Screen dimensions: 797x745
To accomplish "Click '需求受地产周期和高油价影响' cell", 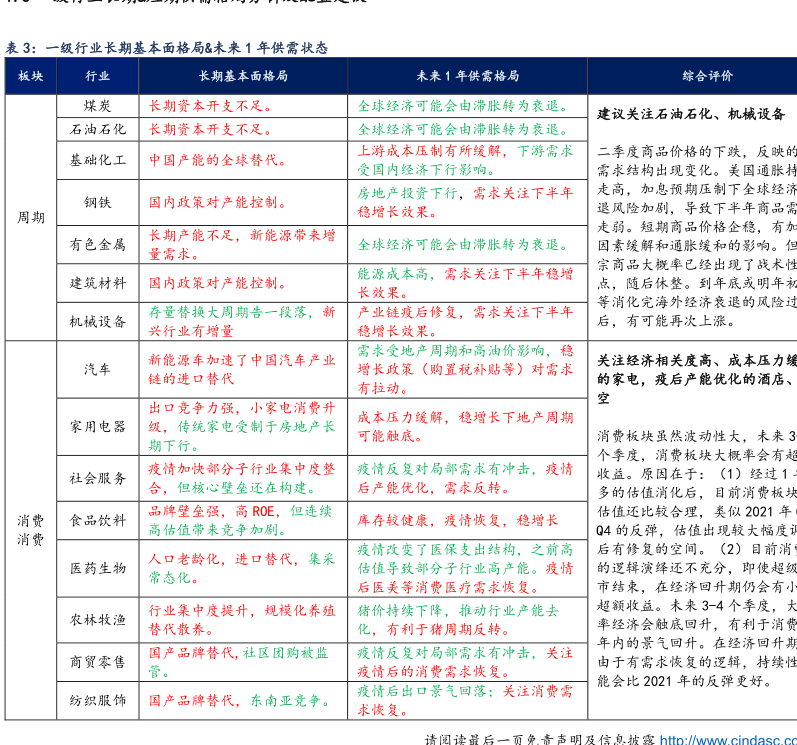I will pyautogui.click(x=466, y=369).
